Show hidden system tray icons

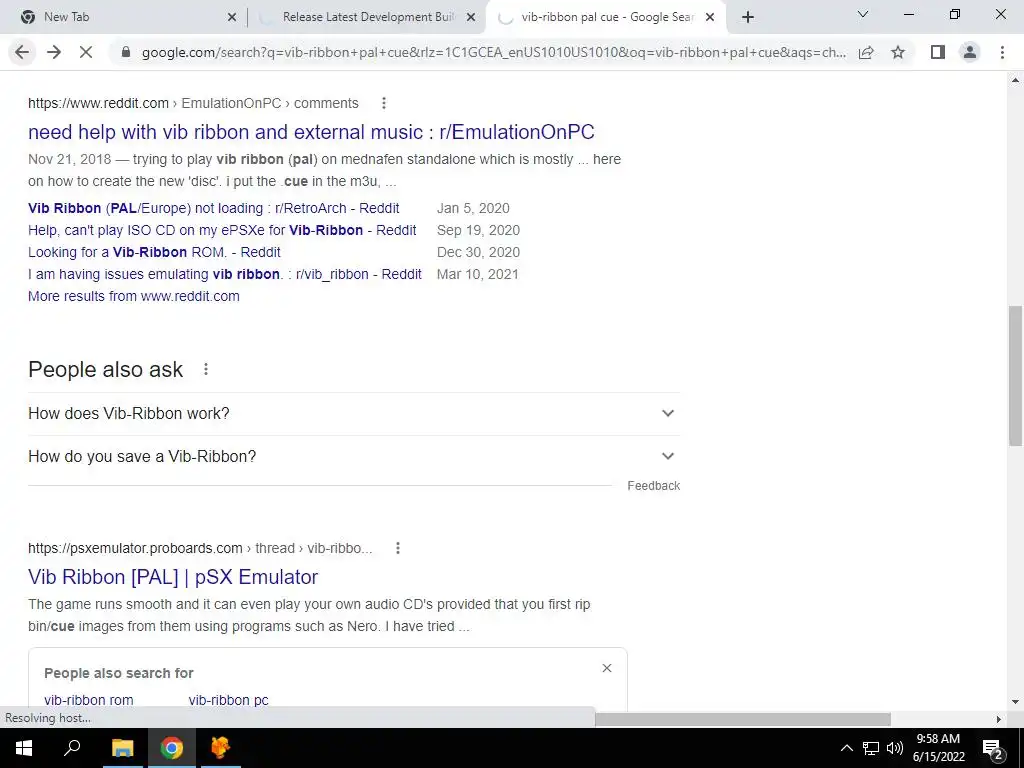click(x=846, y=748)
